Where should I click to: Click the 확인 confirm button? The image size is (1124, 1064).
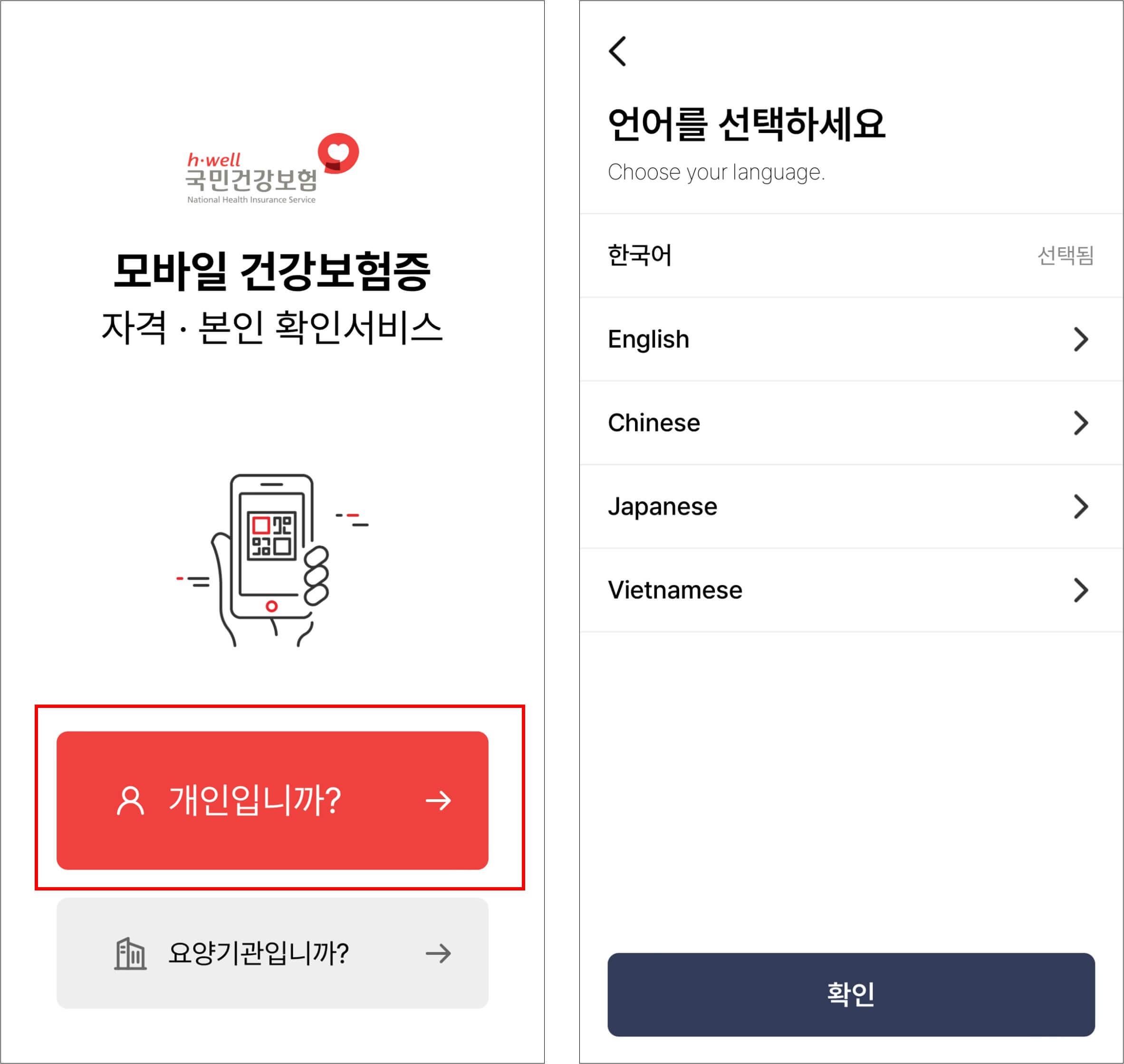pyautogui.click(x=851, y=994)
